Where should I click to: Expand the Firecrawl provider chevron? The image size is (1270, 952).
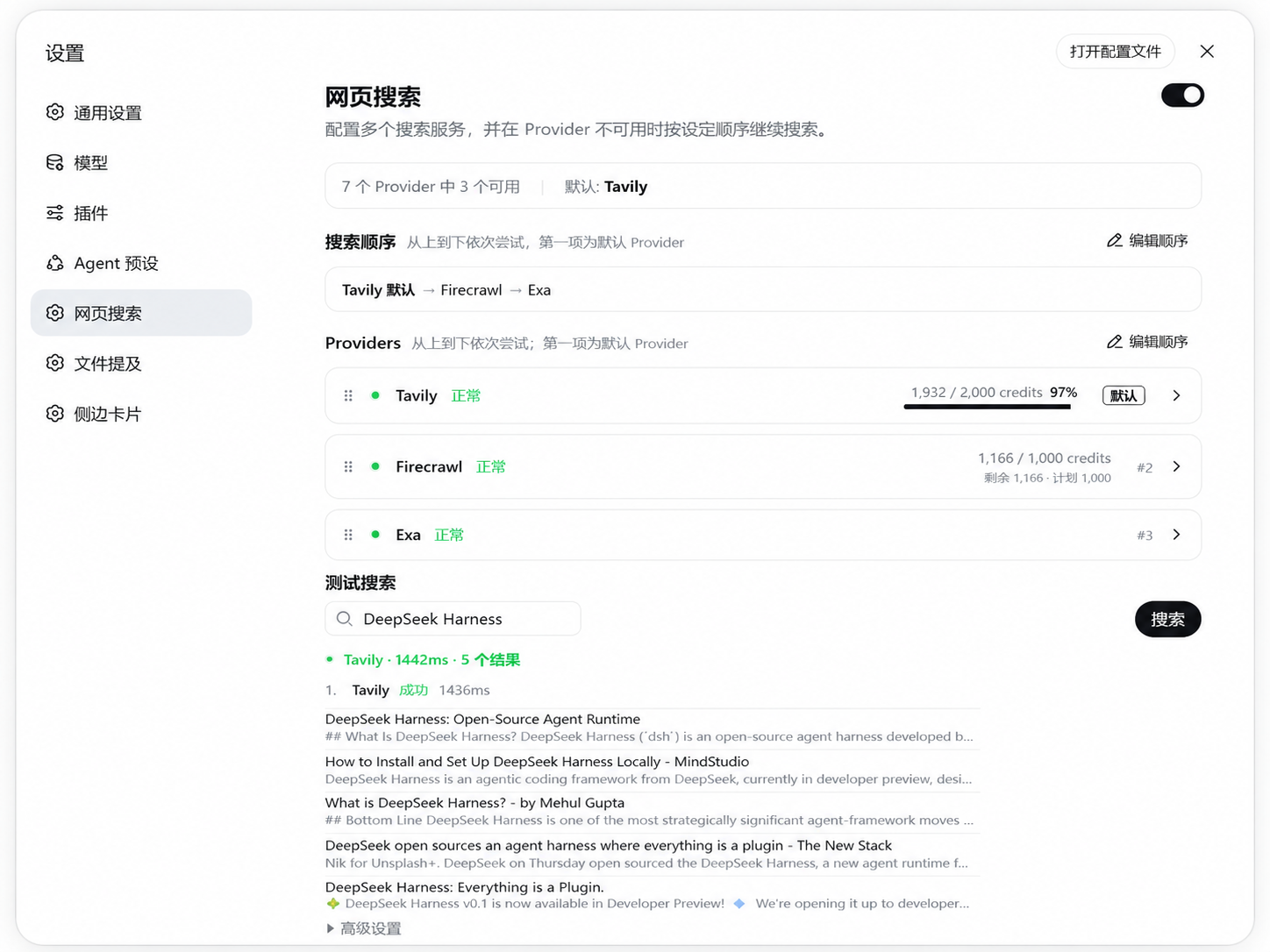point(1177,466)
